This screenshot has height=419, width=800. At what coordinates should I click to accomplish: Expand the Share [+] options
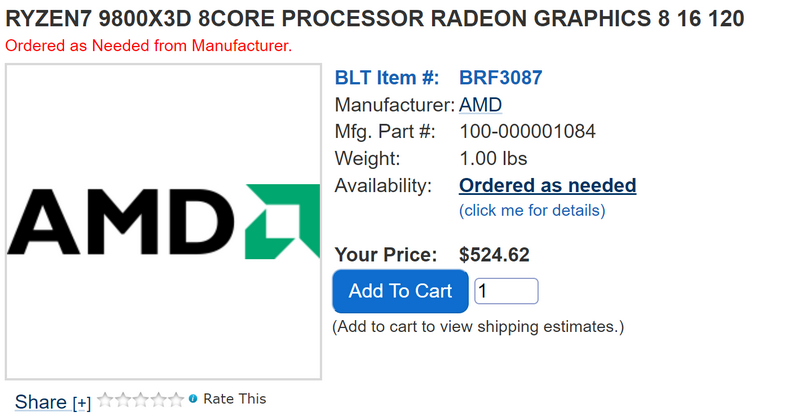pos(82,403)
